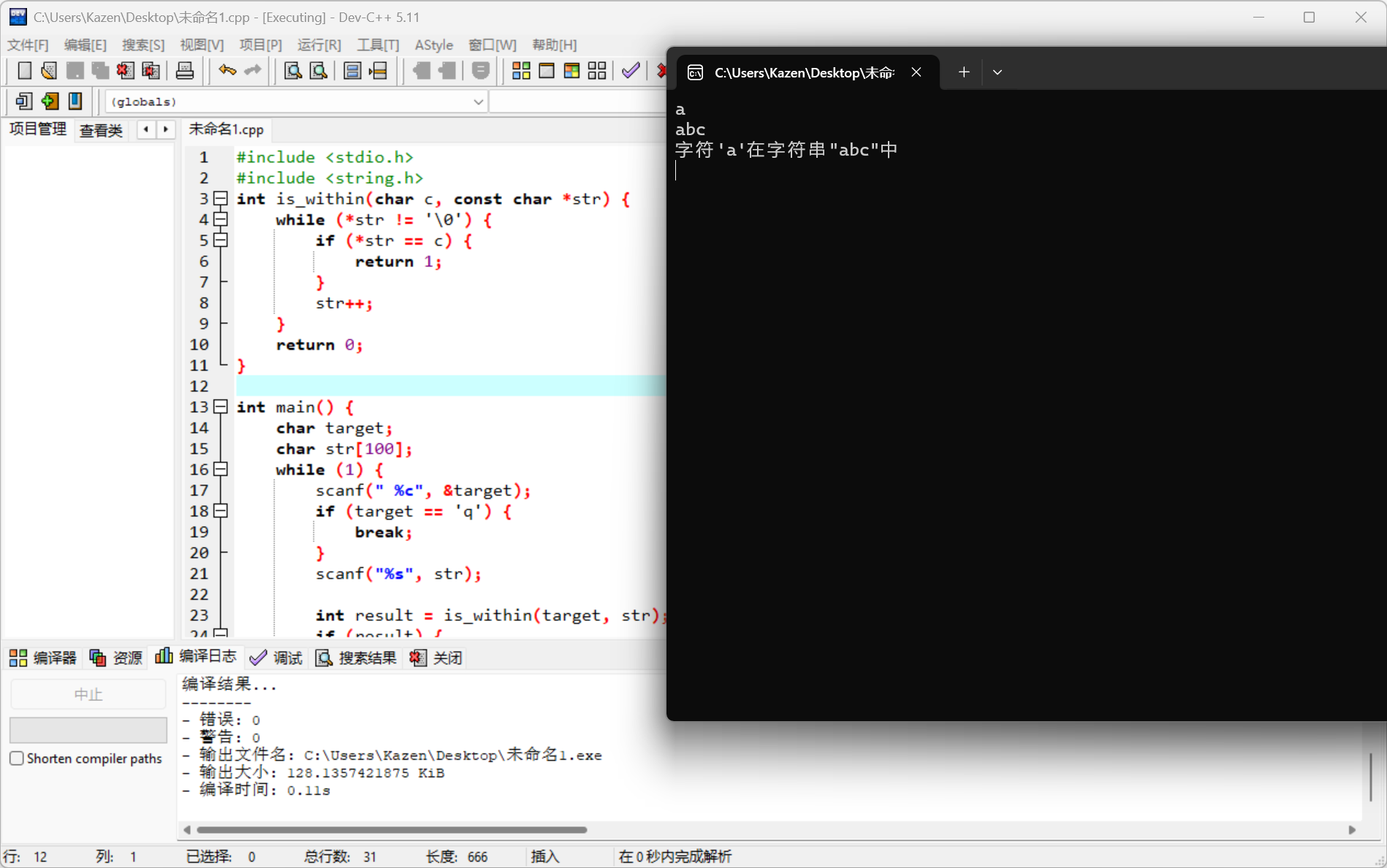
Task: Click the 中止 abort button
Action: click(88, 694)
